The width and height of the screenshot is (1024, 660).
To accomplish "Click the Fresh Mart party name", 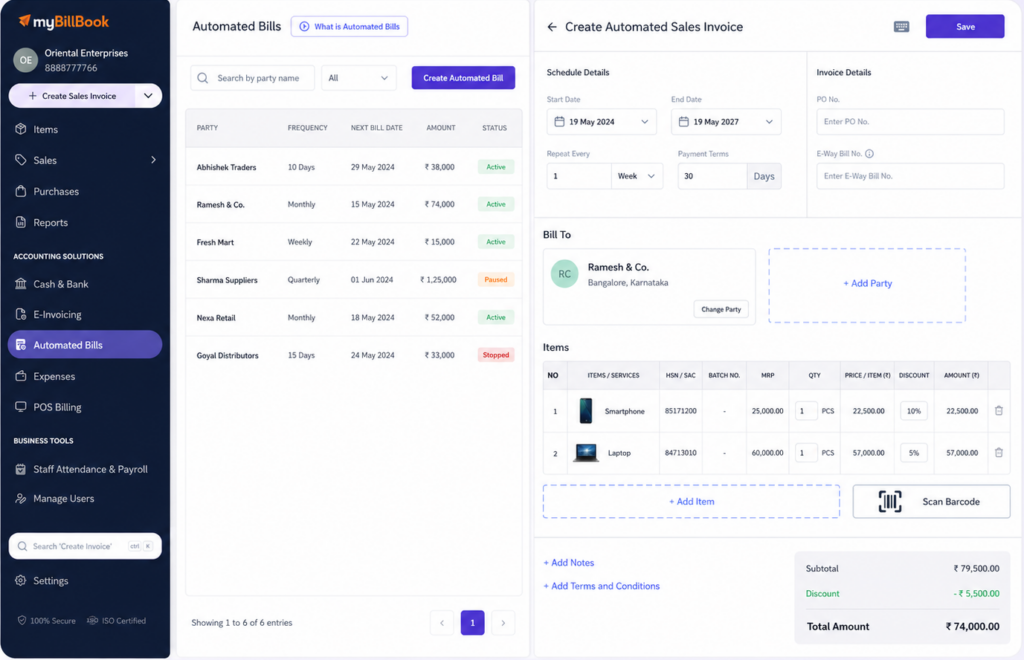I will [x=215, y=242].
